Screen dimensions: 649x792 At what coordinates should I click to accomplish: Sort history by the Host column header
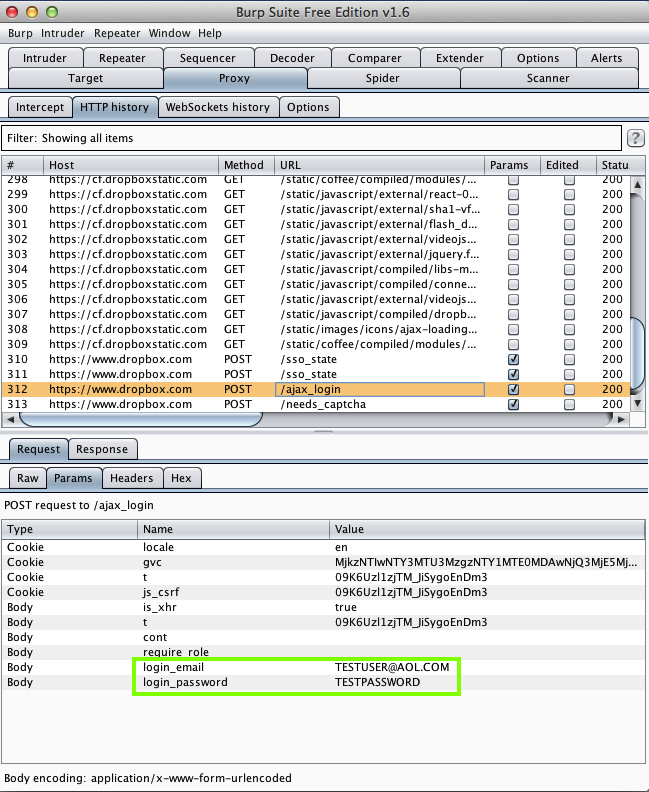(131, 165)
